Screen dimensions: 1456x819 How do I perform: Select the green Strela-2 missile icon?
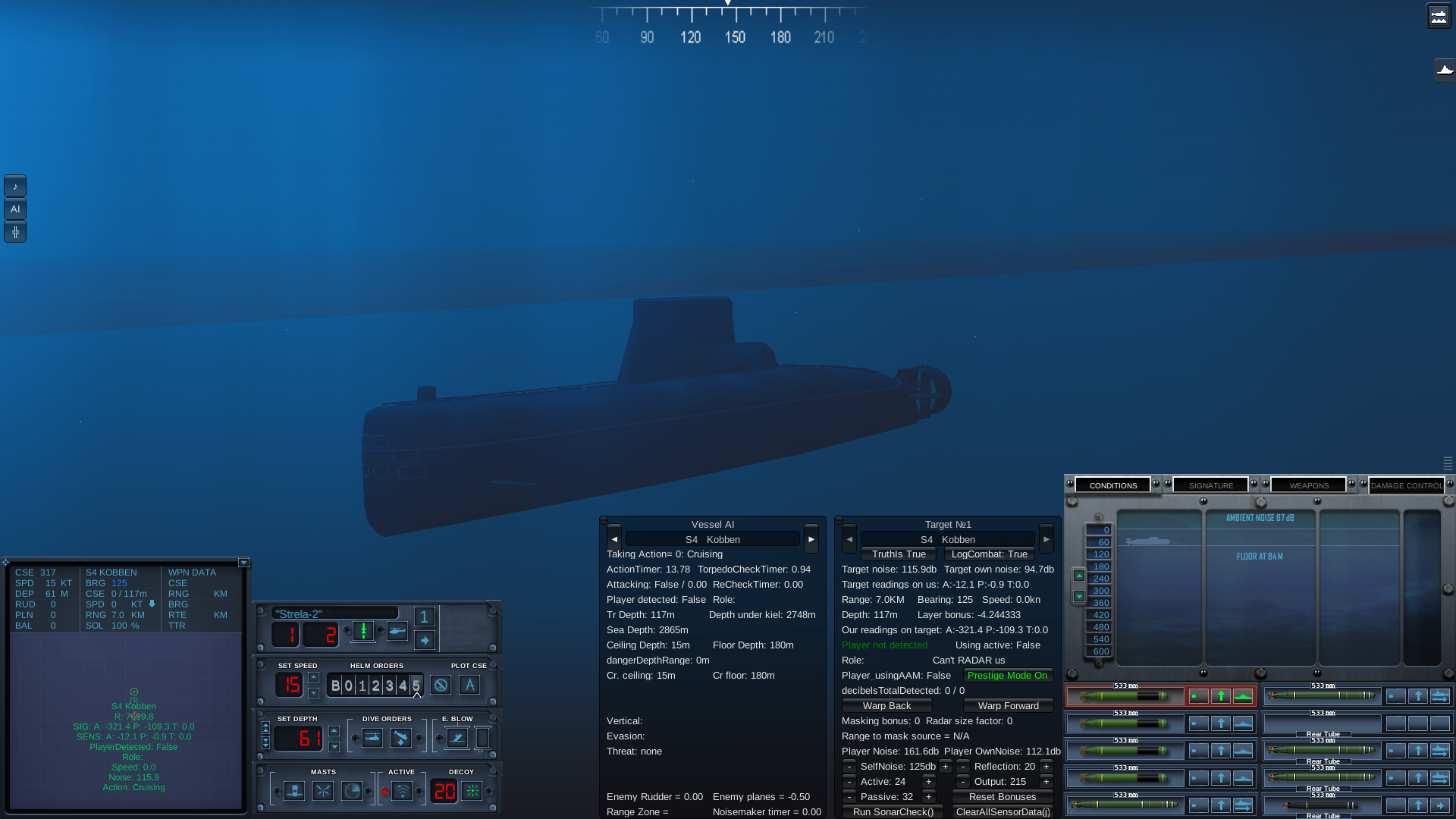point(364,630)
